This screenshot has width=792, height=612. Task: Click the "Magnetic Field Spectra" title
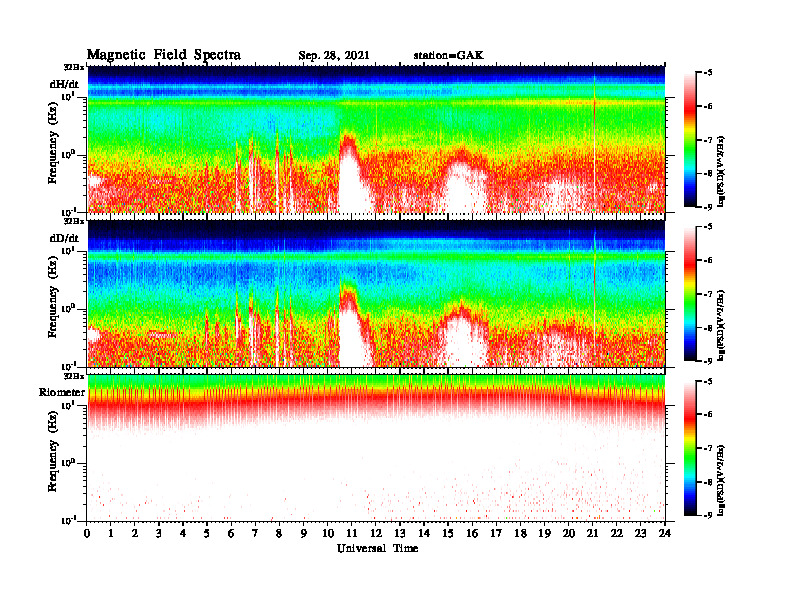coord(164,55)
